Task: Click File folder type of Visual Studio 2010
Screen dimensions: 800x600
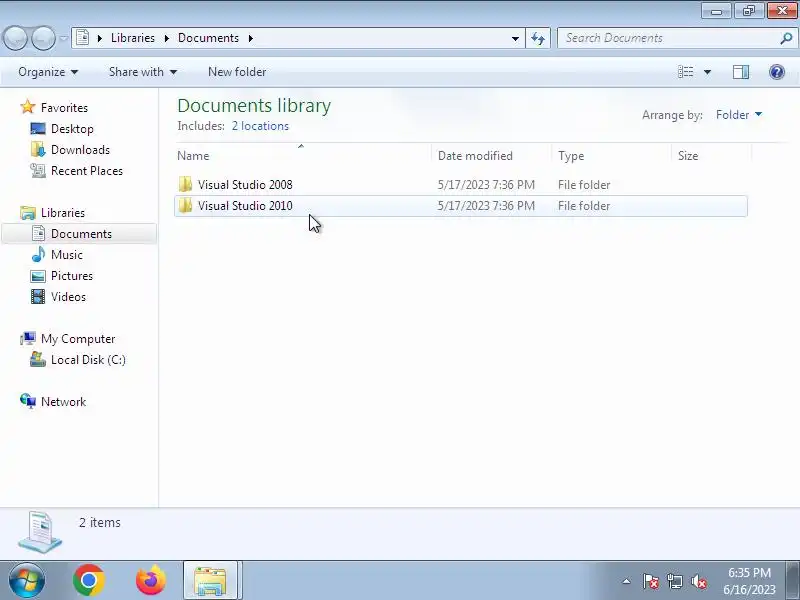Action: click(x=584, y=206)
